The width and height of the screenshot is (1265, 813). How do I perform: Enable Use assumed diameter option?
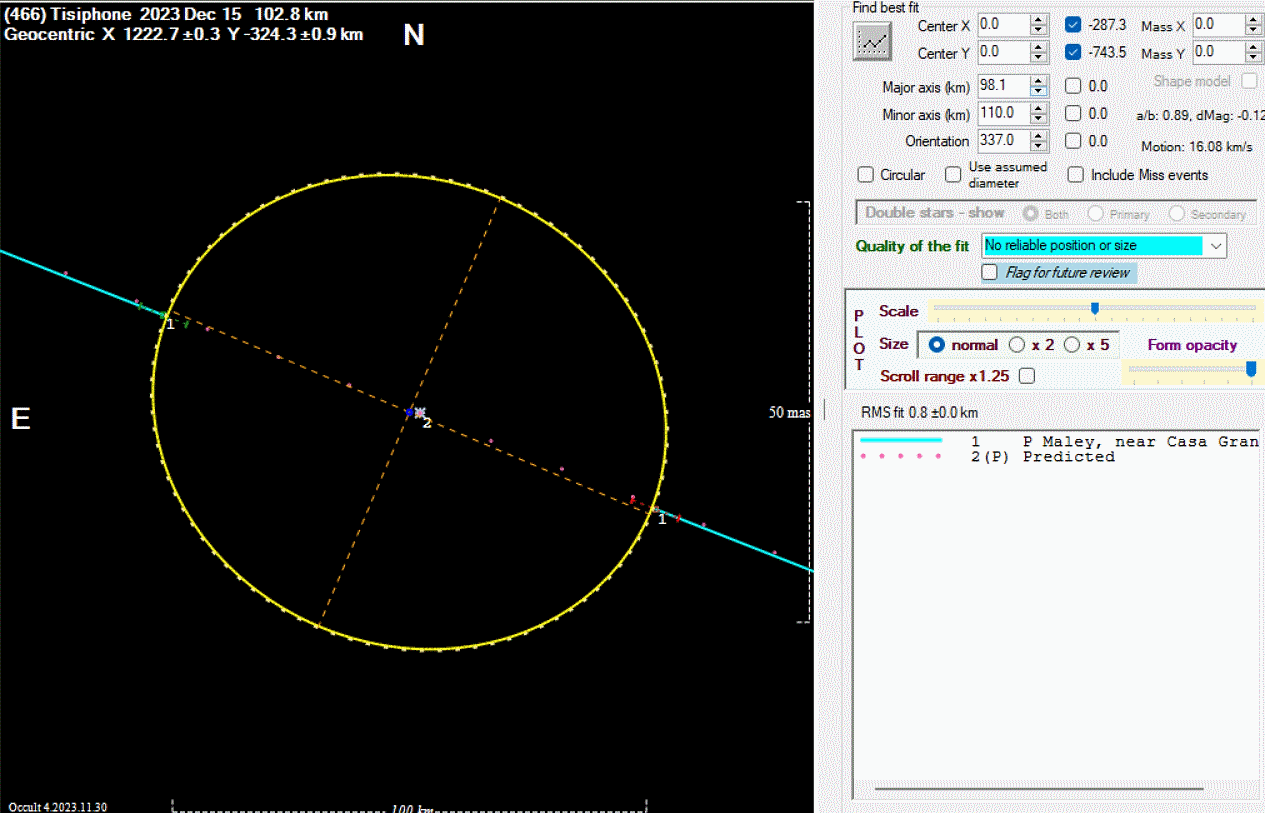coord(953,175)
